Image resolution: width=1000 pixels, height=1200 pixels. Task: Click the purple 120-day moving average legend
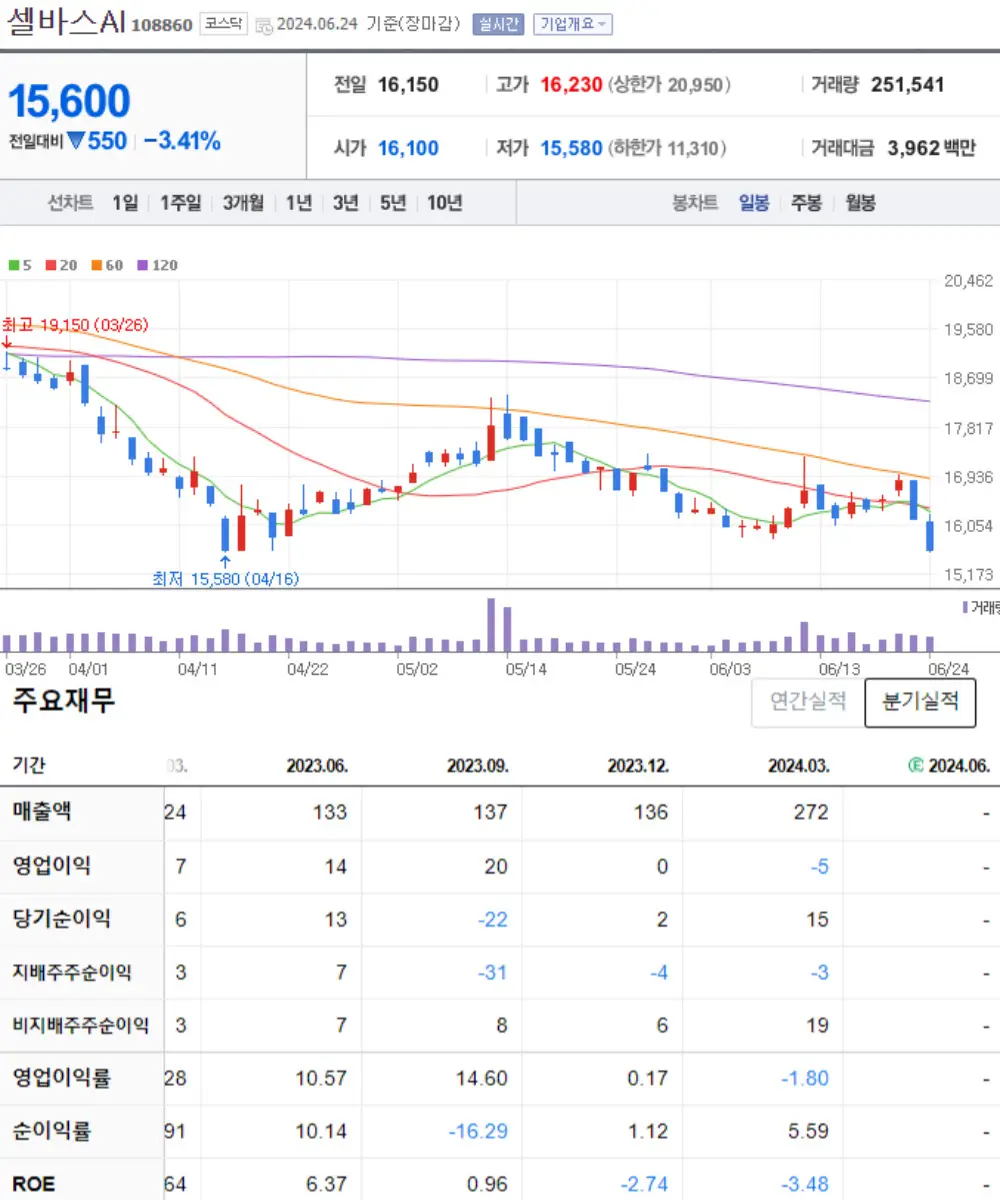(158, 265)
